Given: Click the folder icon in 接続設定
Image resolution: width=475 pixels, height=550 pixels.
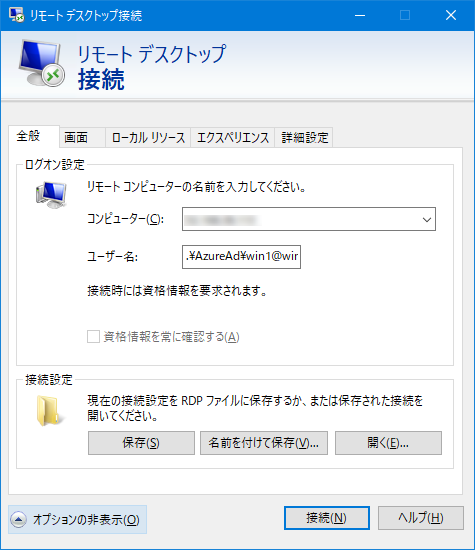Looking at the screenshot, I should point(49,410).
